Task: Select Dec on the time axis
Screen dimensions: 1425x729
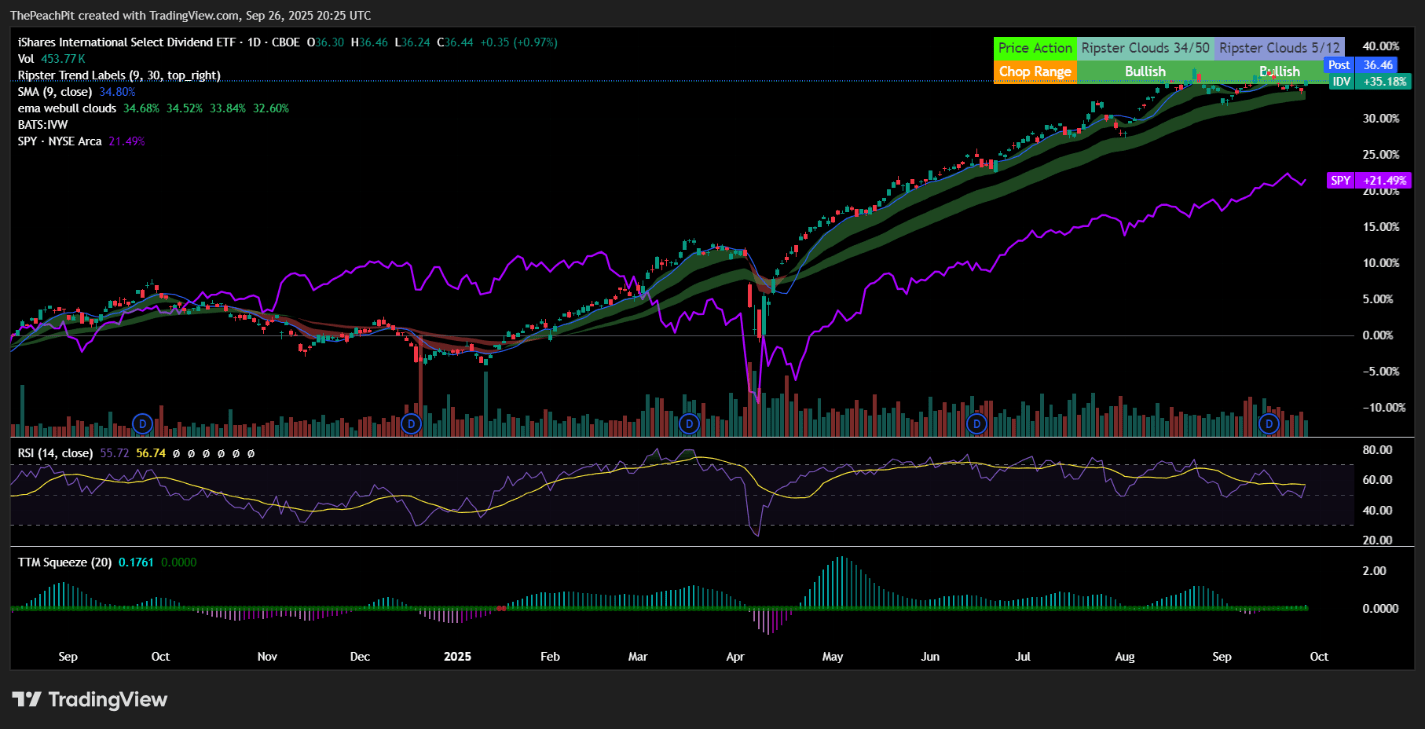Action: pyautogui.click(x=360, y=657)
